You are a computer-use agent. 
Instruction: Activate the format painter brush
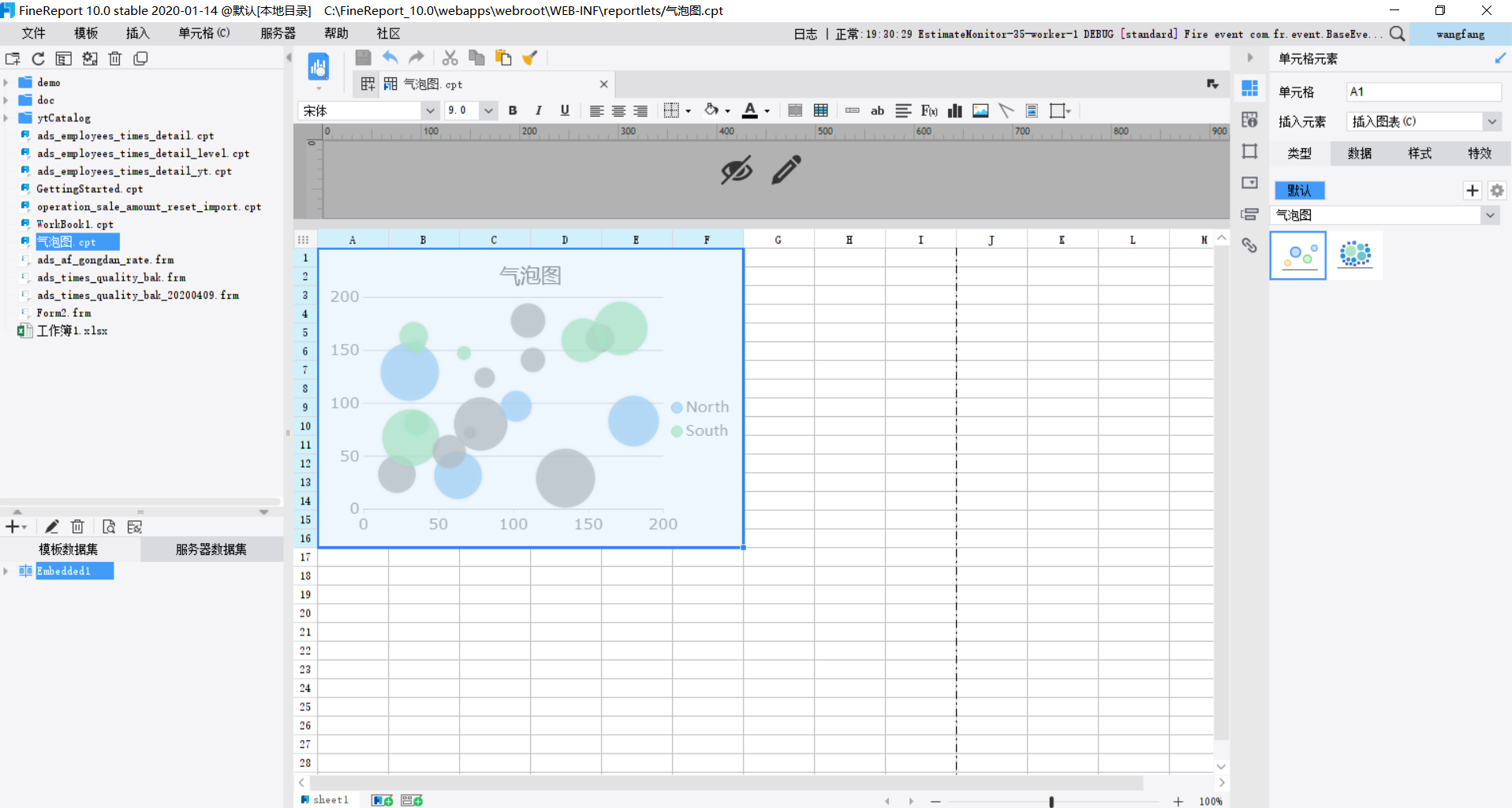pyautogui.click(x=530, y=58)
